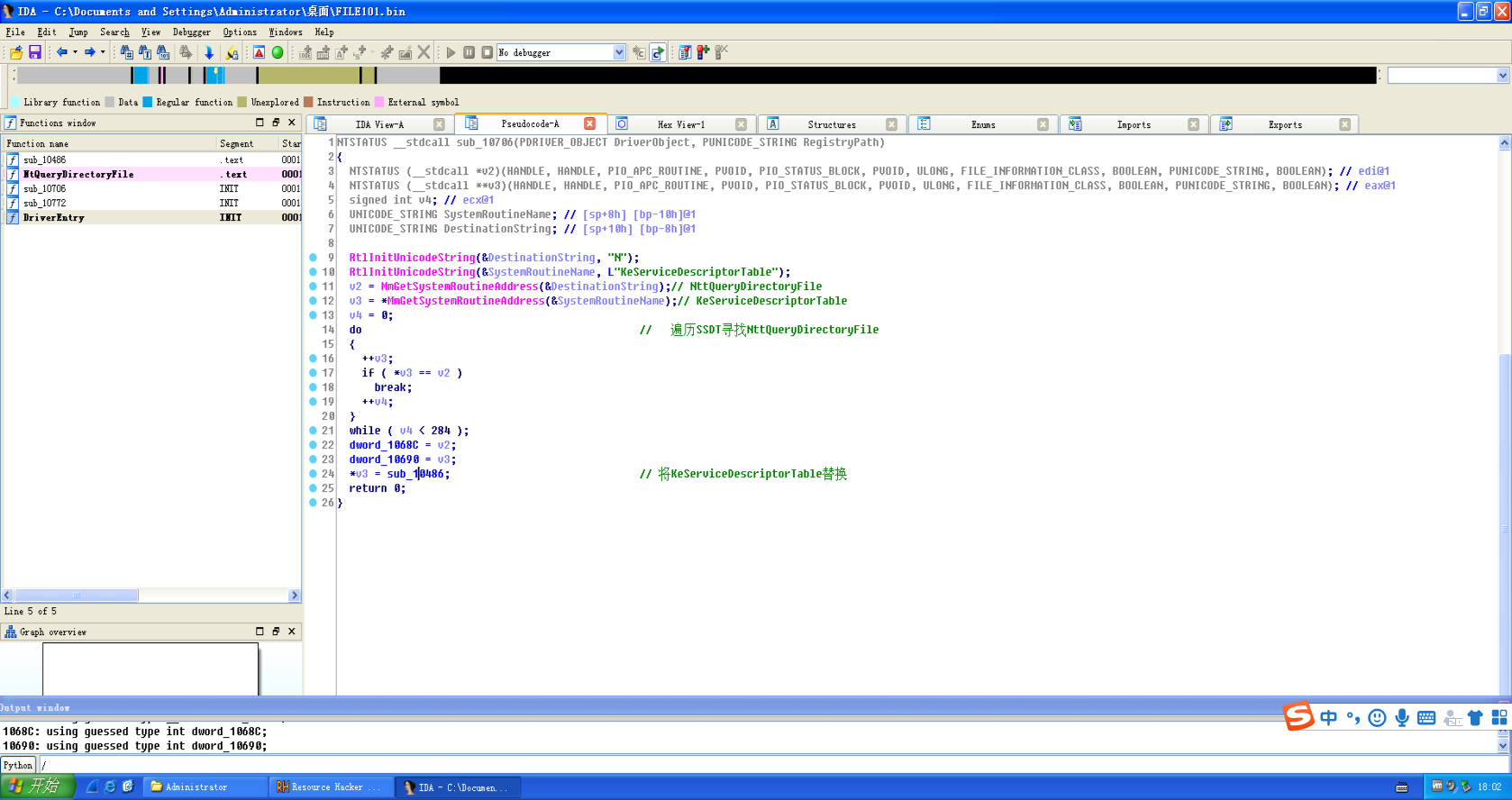Click the External symbol legend color swatch
The width and height of the screenshot is (1512, 800).
379,102
